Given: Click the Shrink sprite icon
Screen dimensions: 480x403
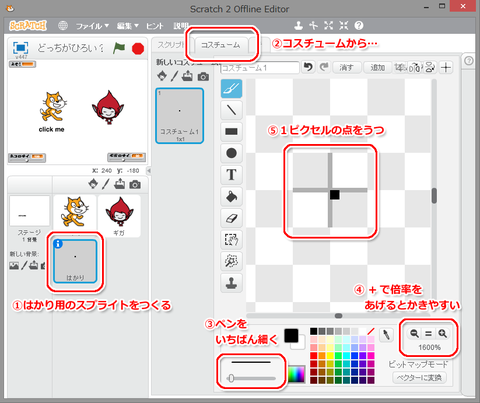Looking at the screenshot, I should coord(343,25).
